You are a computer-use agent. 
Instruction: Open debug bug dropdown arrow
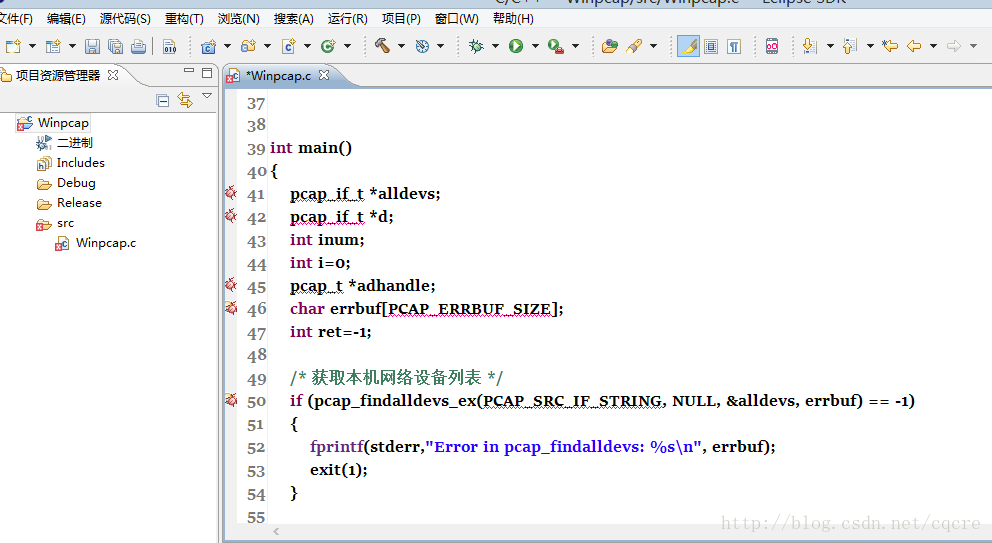click(x=495, y=46)
